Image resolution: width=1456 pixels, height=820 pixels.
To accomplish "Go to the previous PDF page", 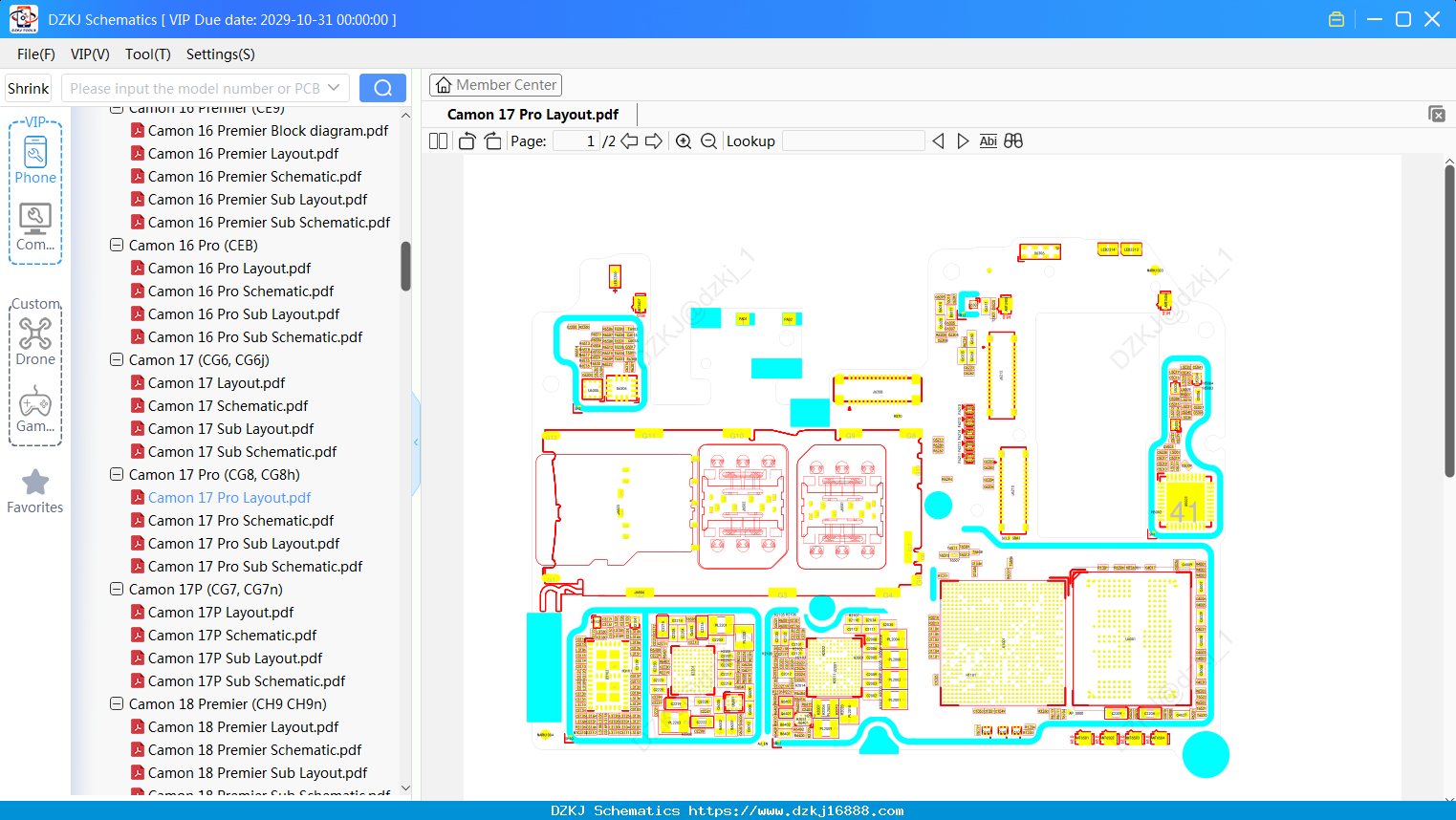I will coord(629,141).
